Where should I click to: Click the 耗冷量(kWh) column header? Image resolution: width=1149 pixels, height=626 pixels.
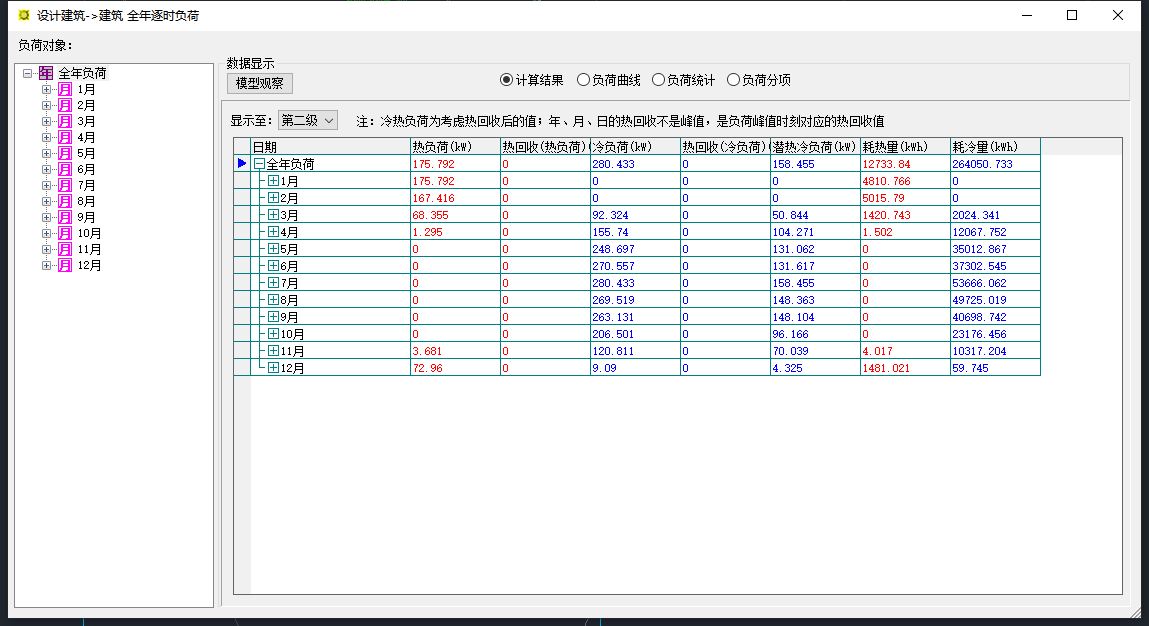tap(994, 147)
